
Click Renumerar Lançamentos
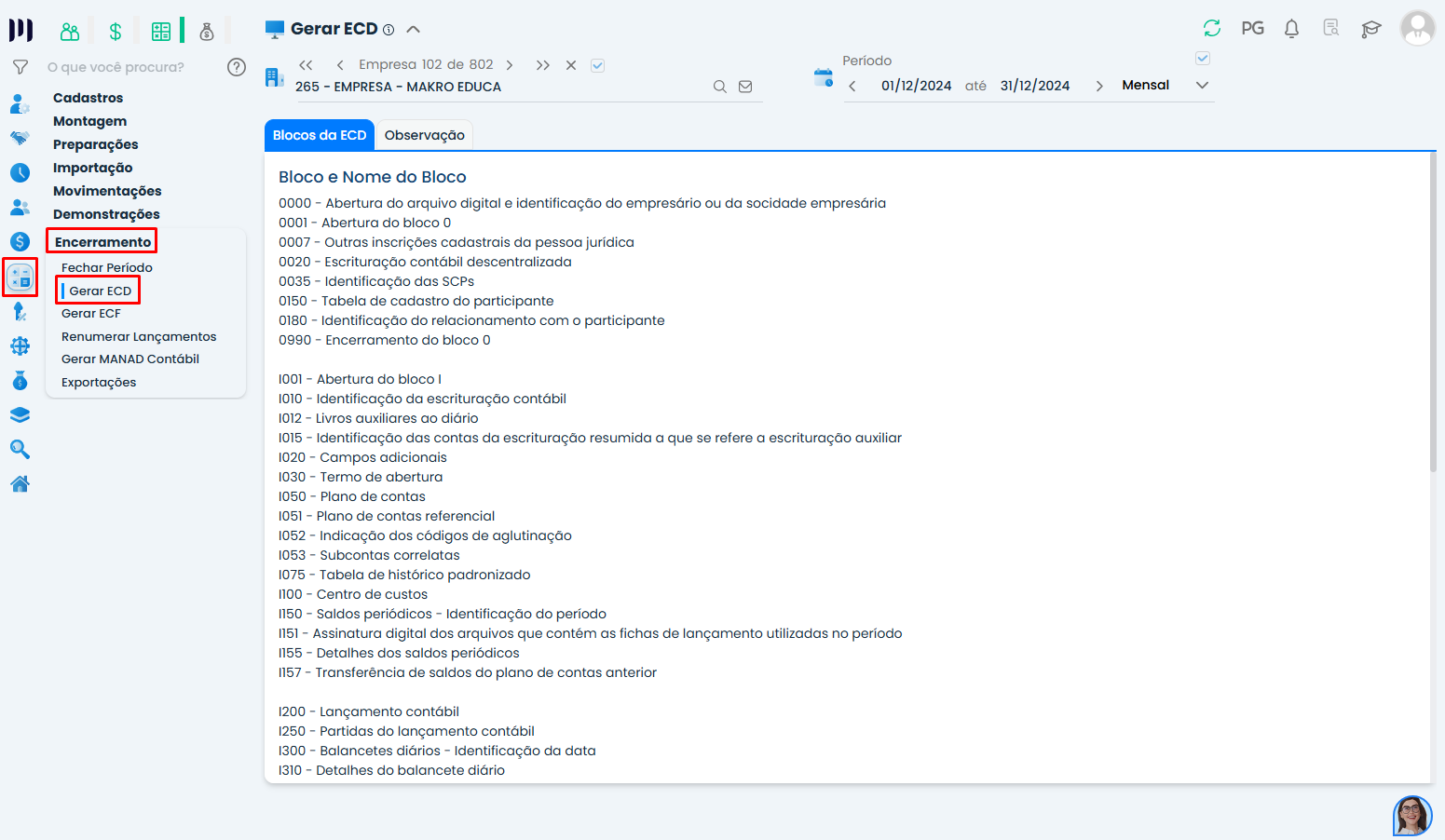coord(138,336)
